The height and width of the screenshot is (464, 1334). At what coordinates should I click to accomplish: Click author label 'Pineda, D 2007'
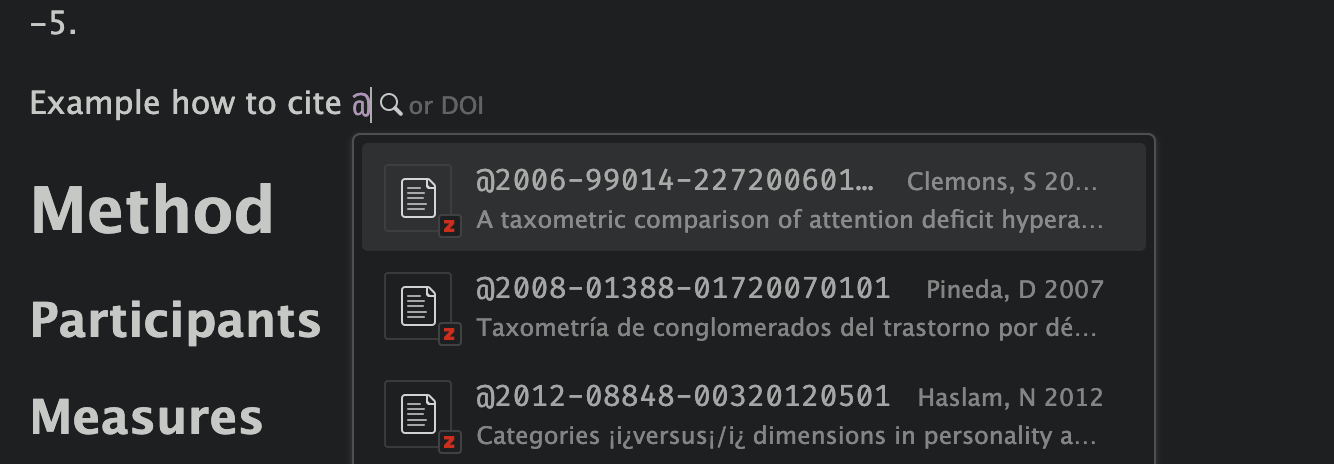[x=1014, y=290]
